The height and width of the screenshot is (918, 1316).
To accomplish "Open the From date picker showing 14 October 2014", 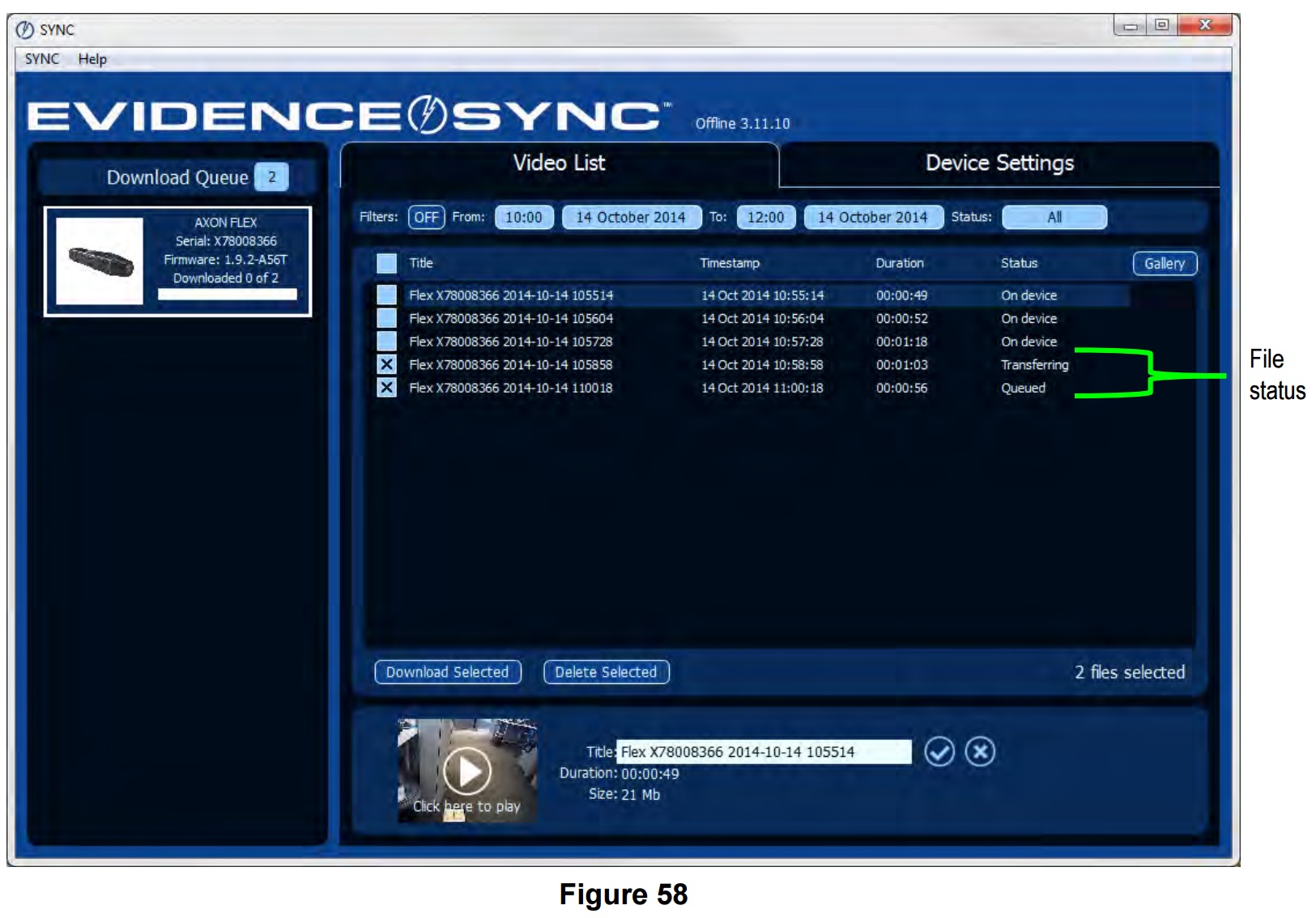I will click(633, 218).
